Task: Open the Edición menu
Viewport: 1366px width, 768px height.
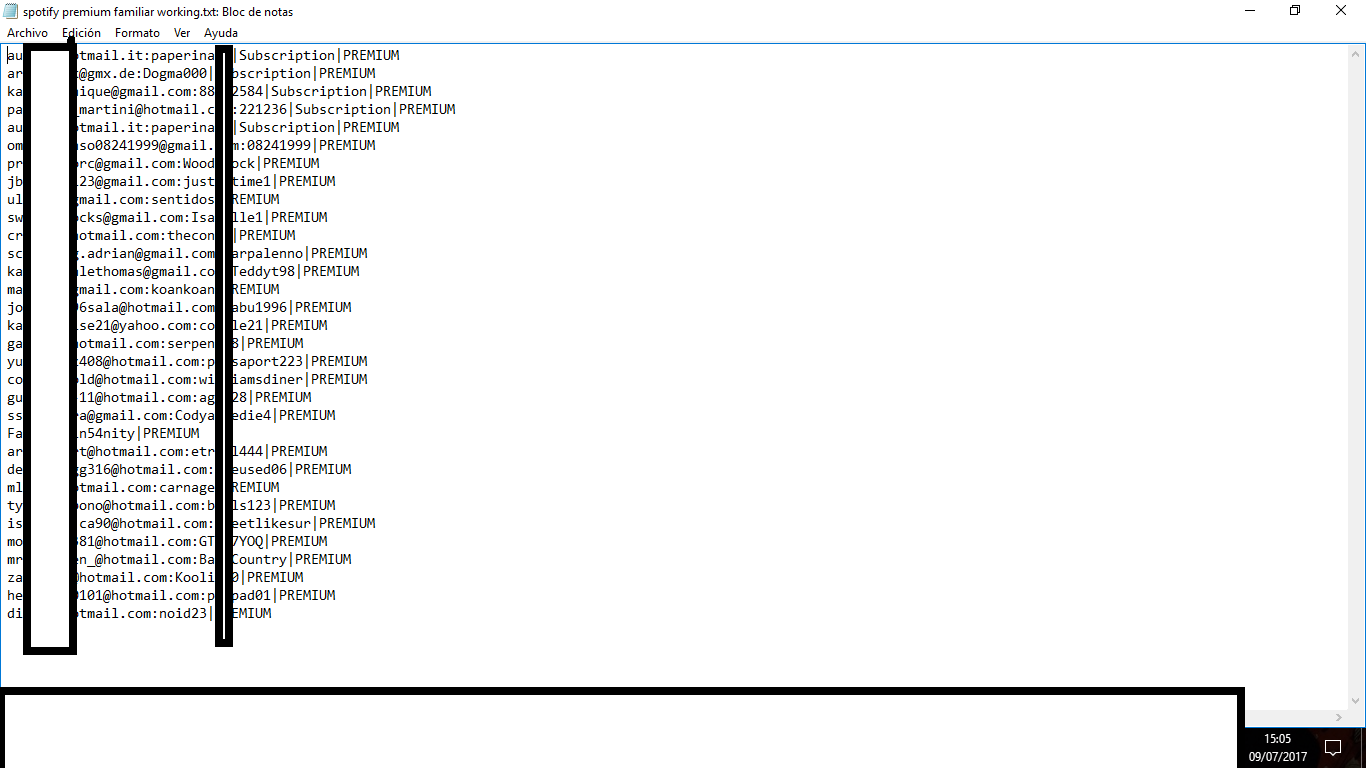Action: pyautogui.click(x=81, y=33)
